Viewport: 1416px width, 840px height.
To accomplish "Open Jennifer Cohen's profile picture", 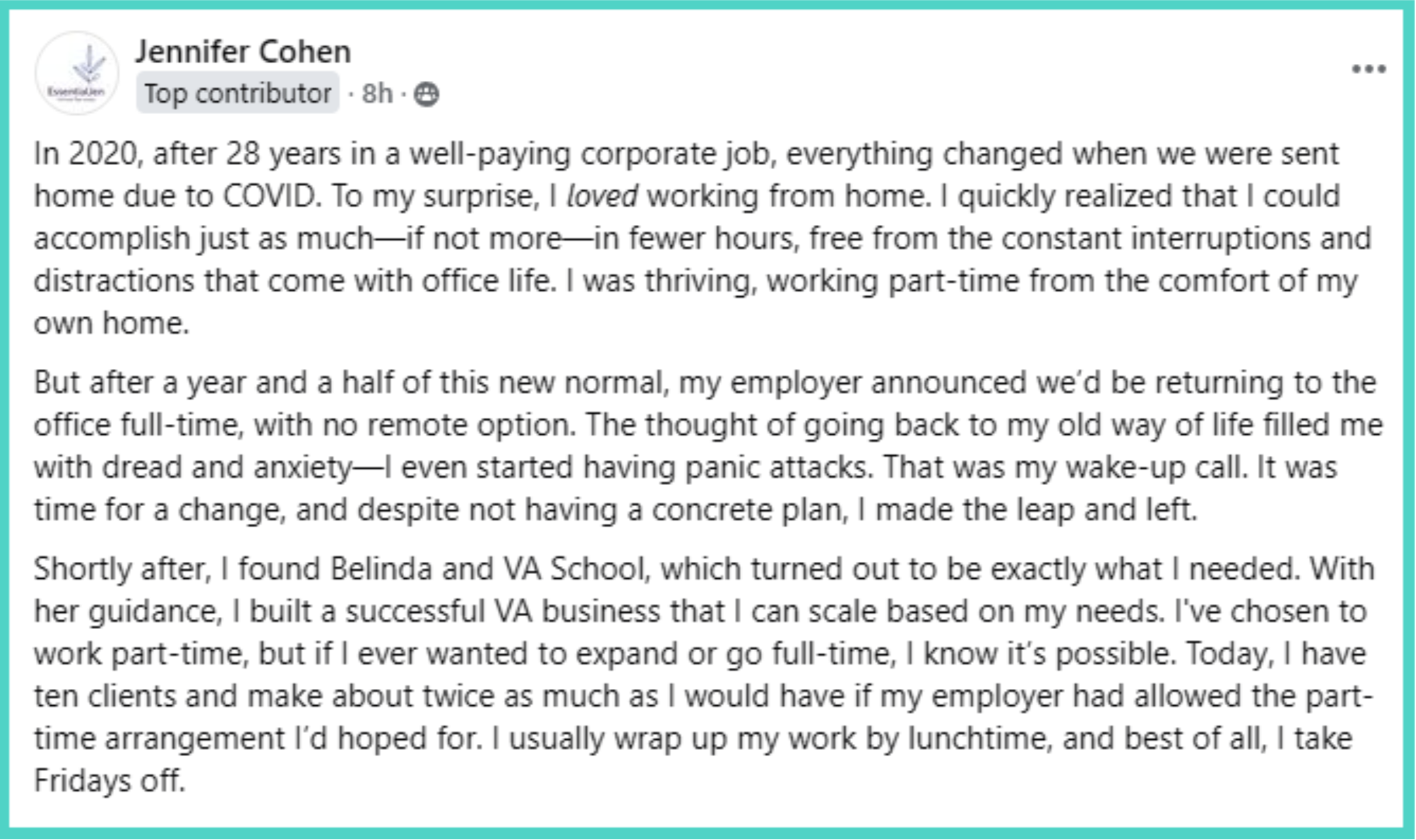I will [x=77, y=73].
